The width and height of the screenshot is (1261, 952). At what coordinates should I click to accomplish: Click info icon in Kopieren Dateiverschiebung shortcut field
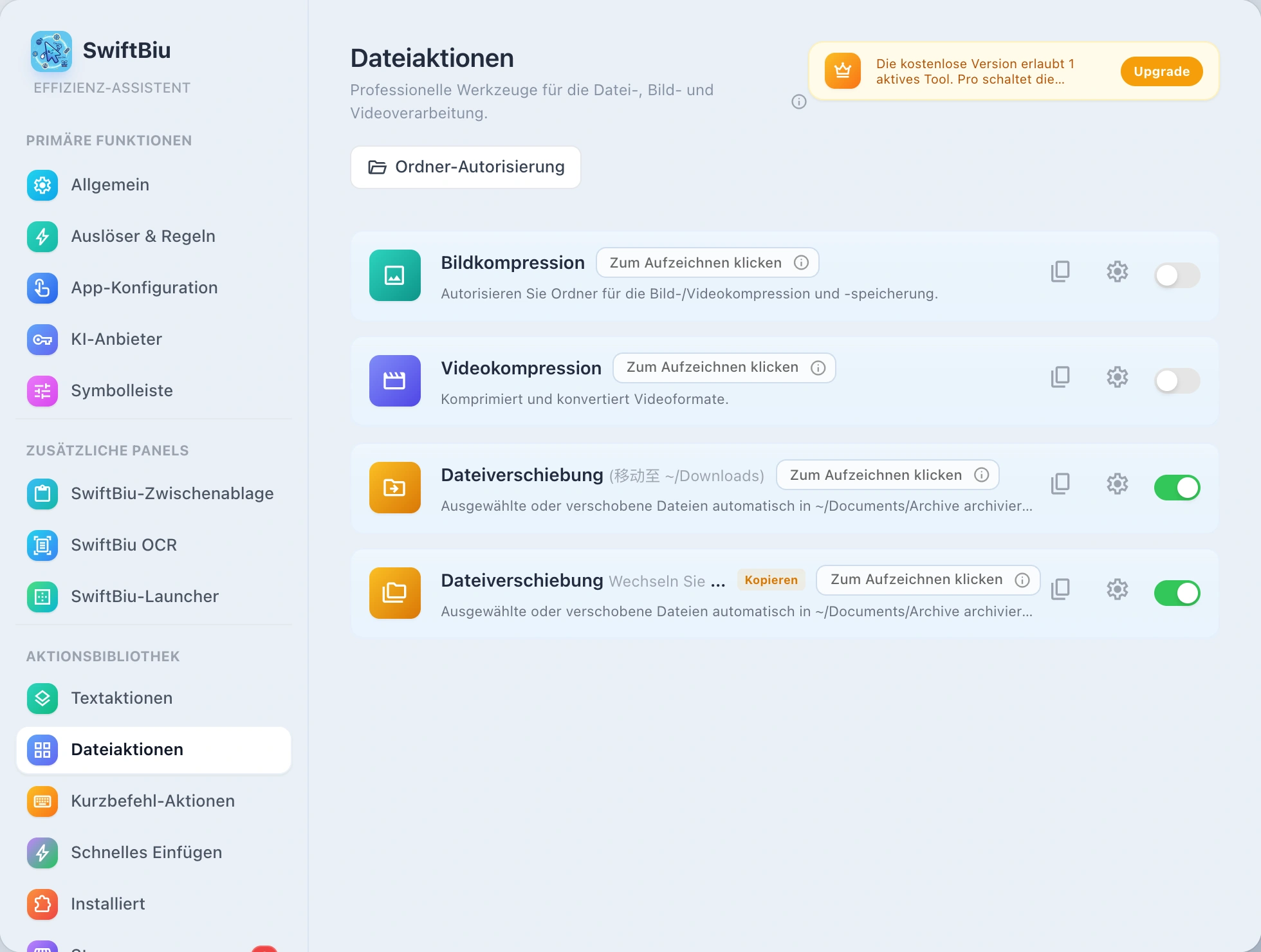[x=1022, y=580]
